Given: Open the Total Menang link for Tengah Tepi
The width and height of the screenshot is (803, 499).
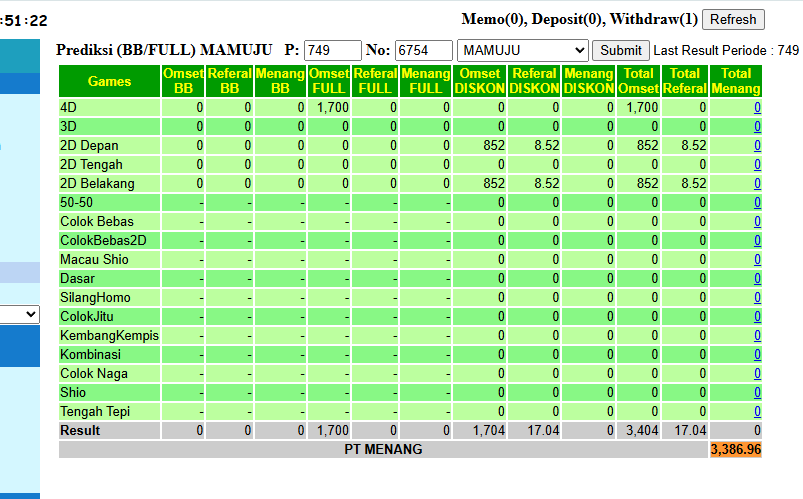Looking at the screenshot, I should (757, 411).
